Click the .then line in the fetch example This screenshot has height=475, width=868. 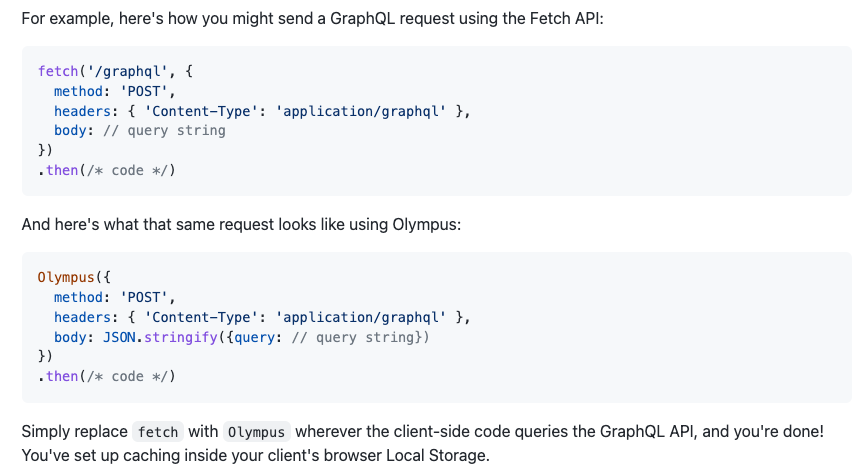click(107, 171)
